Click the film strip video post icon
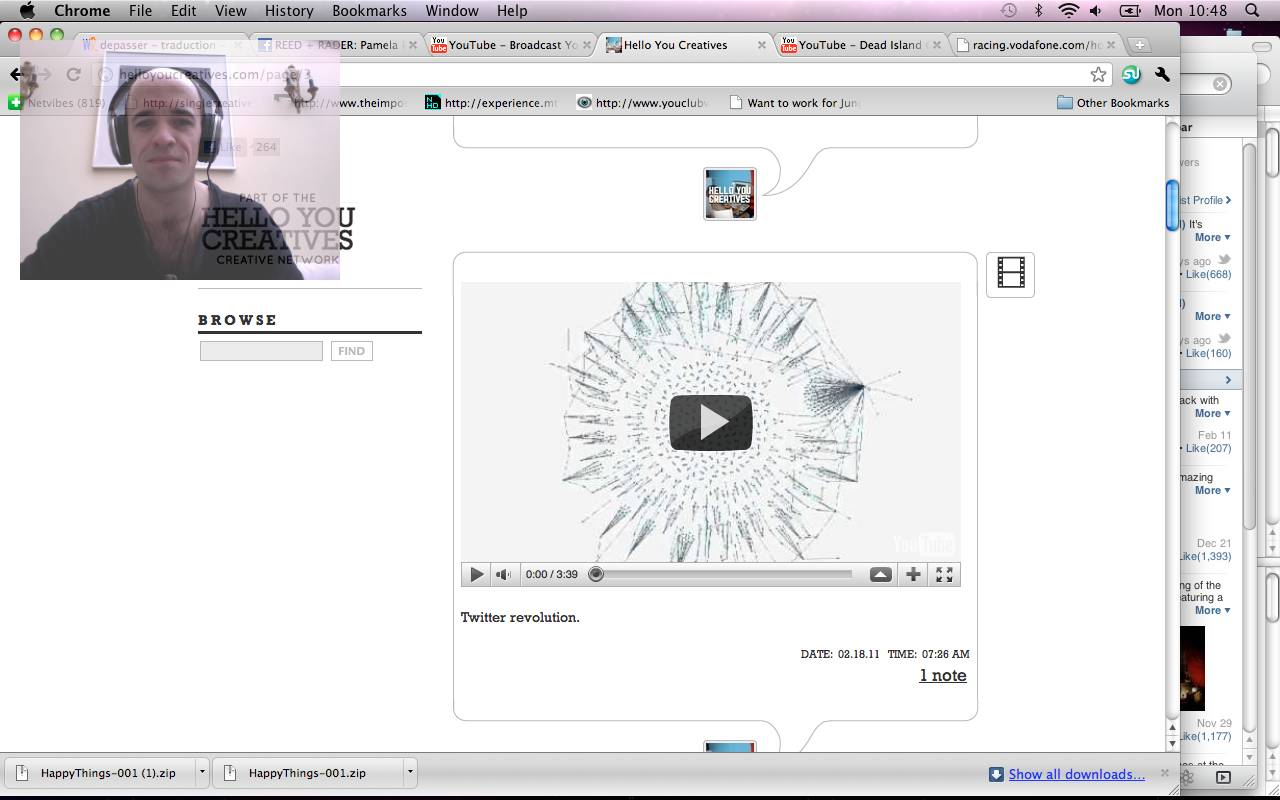Viewport: 1280px width, 800px height. [1010, 274]
